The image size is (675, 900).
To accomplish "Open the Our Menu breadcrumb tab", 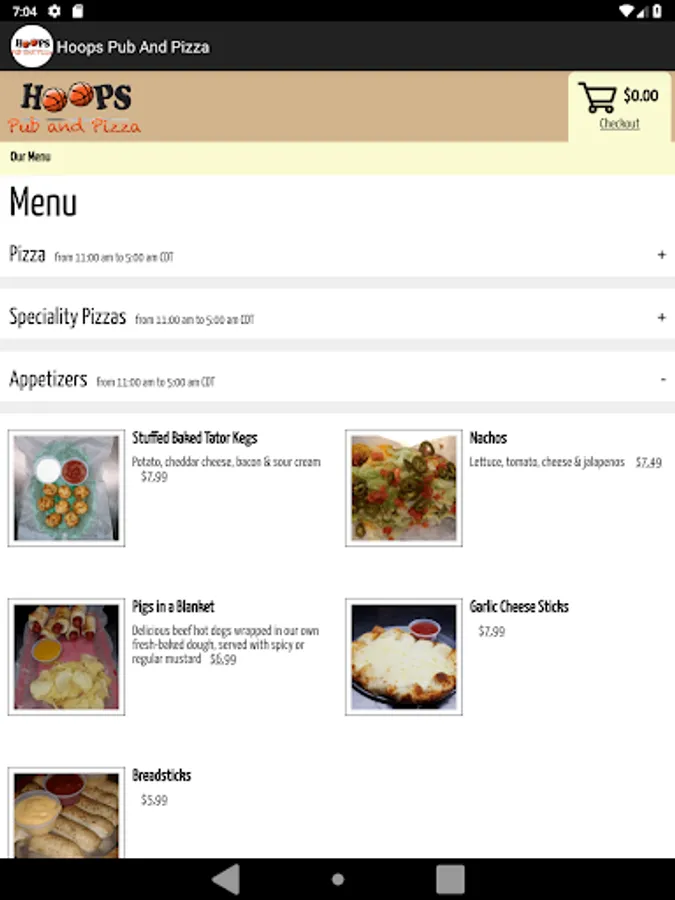I will 30,157.
